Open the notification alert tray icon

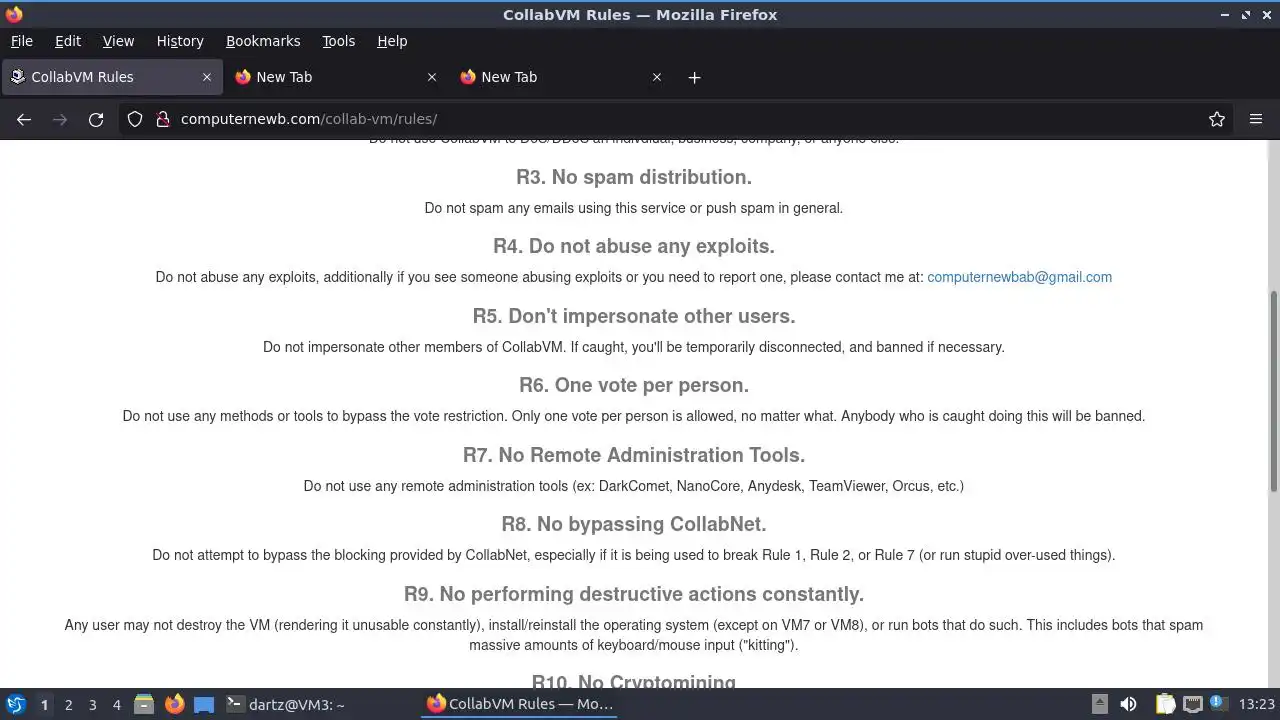[x=1218, y=704]
